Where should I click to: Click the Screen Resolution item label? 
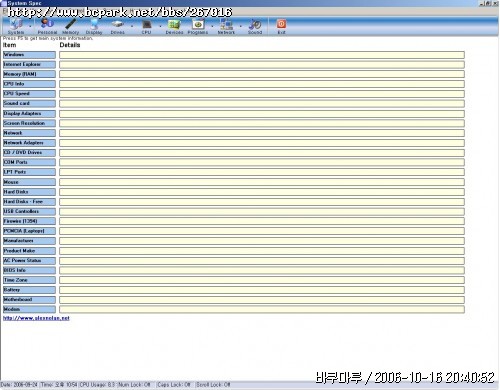[x=29, y=123]
